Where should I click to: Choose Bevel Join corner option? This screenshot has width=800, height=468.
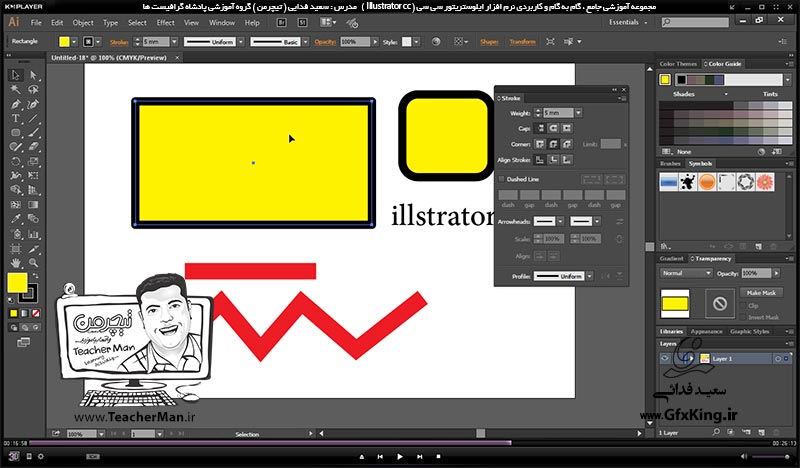point(567,144)
